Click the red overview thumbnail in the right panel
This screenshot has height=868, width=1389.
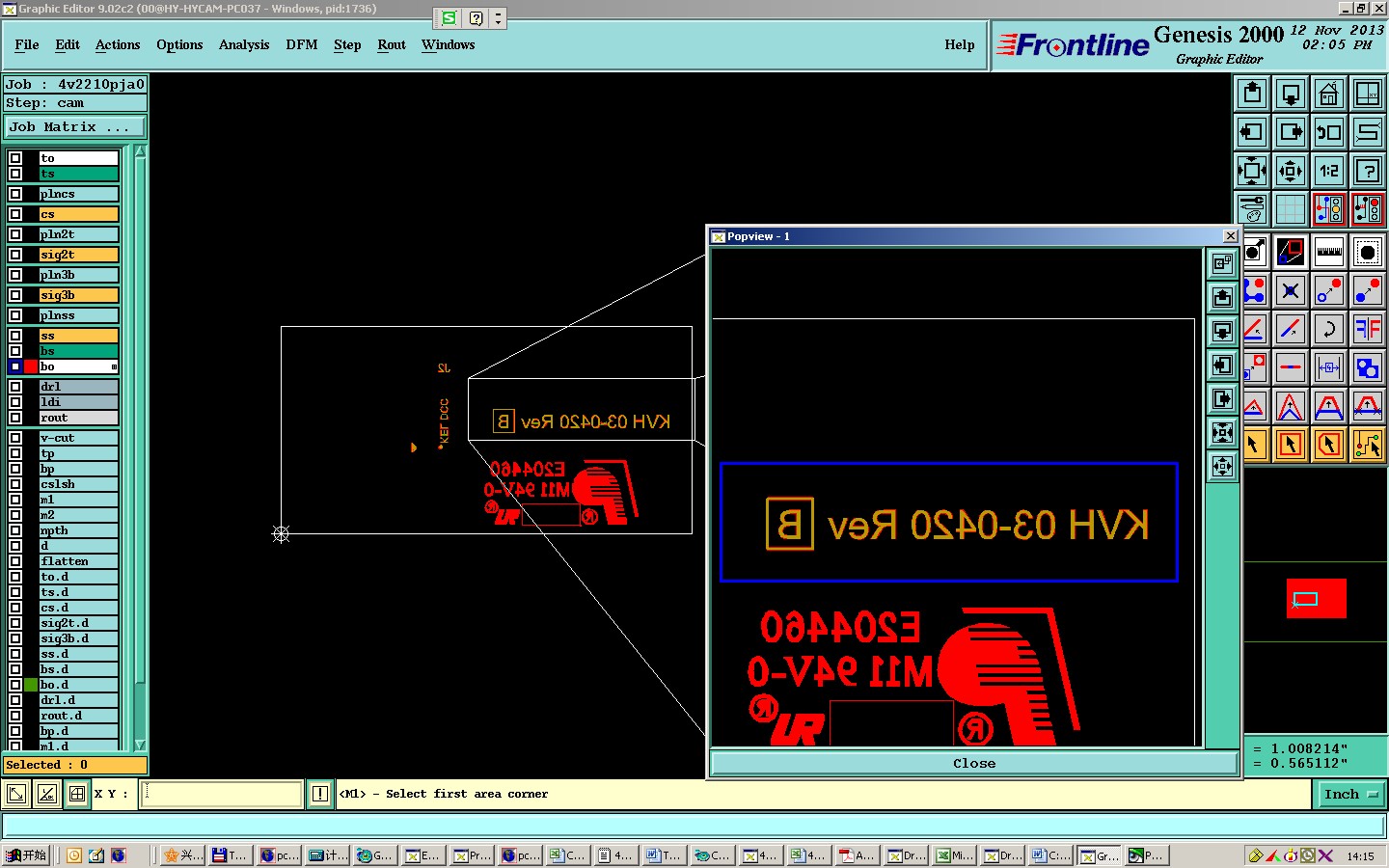coord(1316,598)
